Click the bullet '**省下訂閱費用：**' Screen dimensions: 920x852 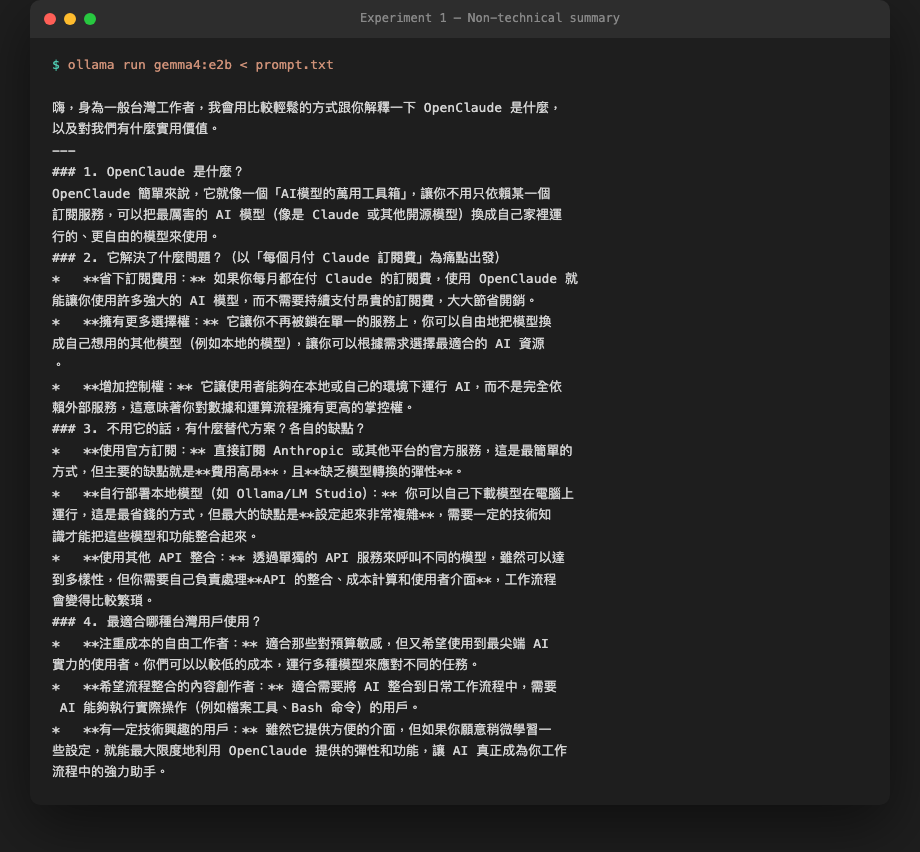point(144,279)
